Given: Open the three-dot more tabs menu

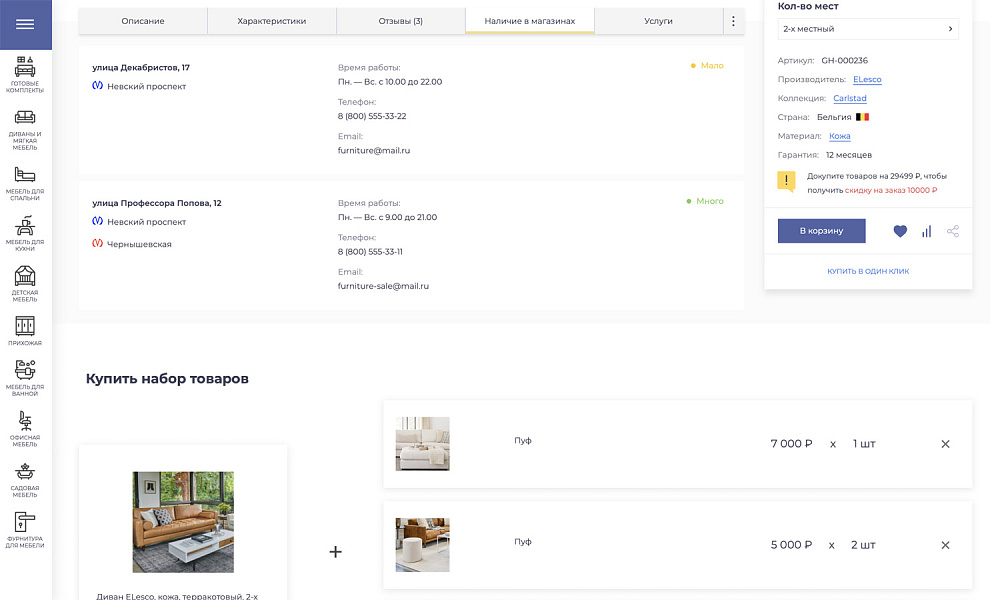Looking at the screenshot, I should 733,21.
